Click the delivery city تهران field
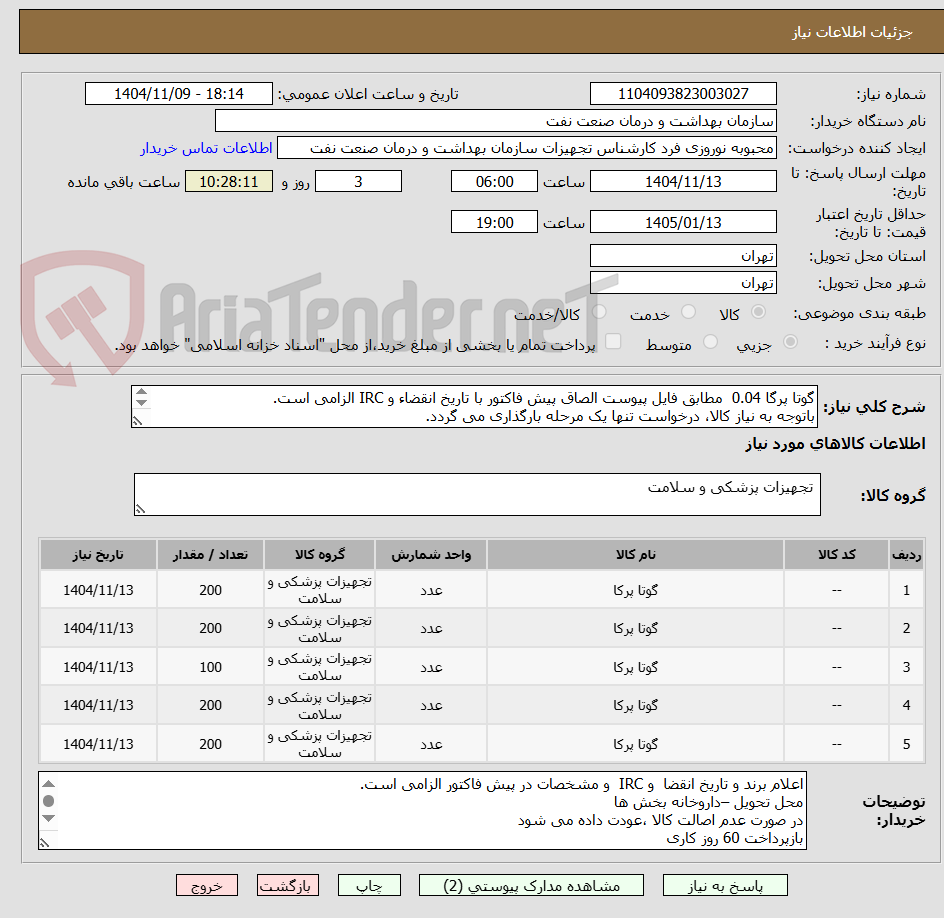The width and height of the screenshot is (944, 918). point(683,283)
